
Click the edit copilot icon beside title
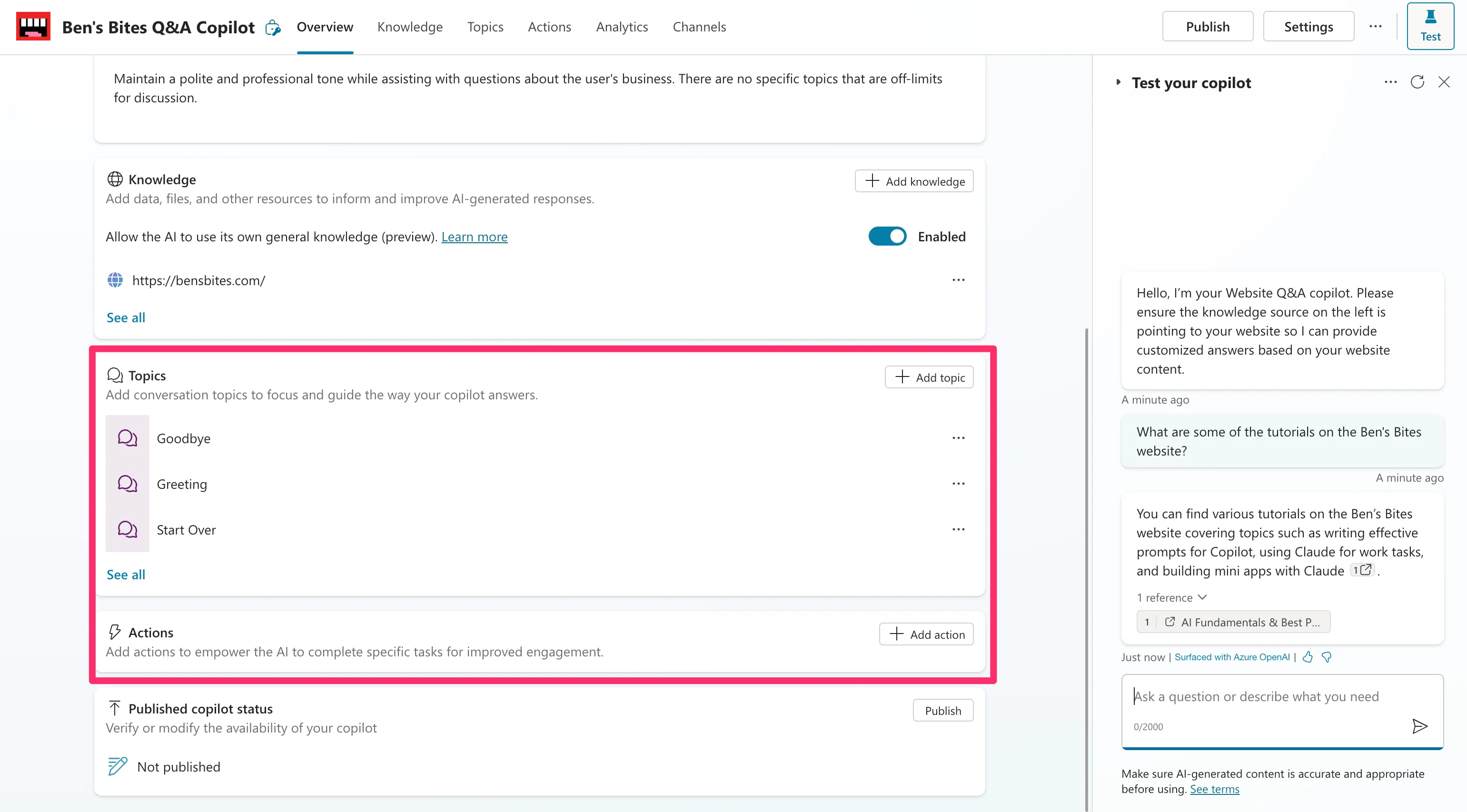pos(273,27)
